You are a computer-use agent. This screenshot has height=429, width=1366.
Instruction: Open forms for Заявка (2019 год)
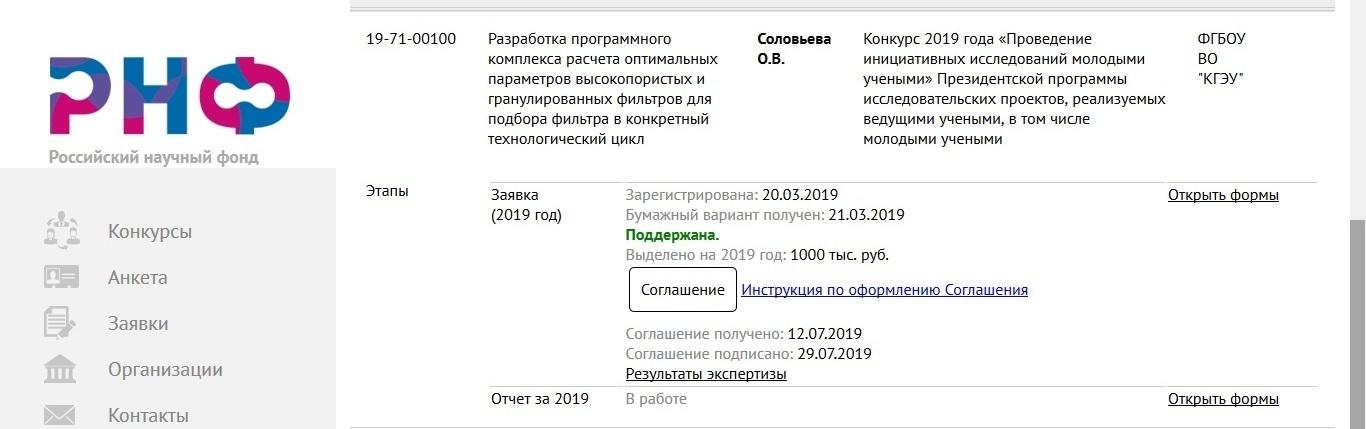click(x=1223, y=195)
